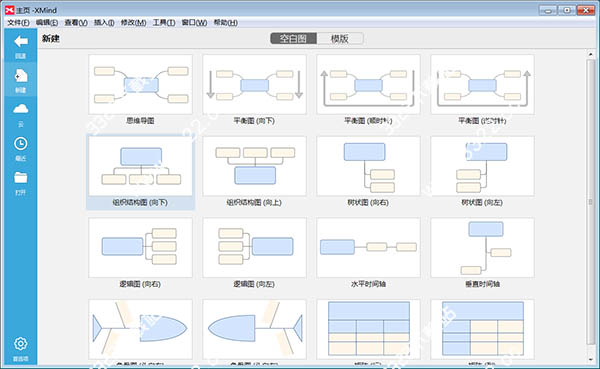This screenshot has height=369, width=600.
Task: Switch to the 空白图 tab
Action: click(x=293, y=39)
